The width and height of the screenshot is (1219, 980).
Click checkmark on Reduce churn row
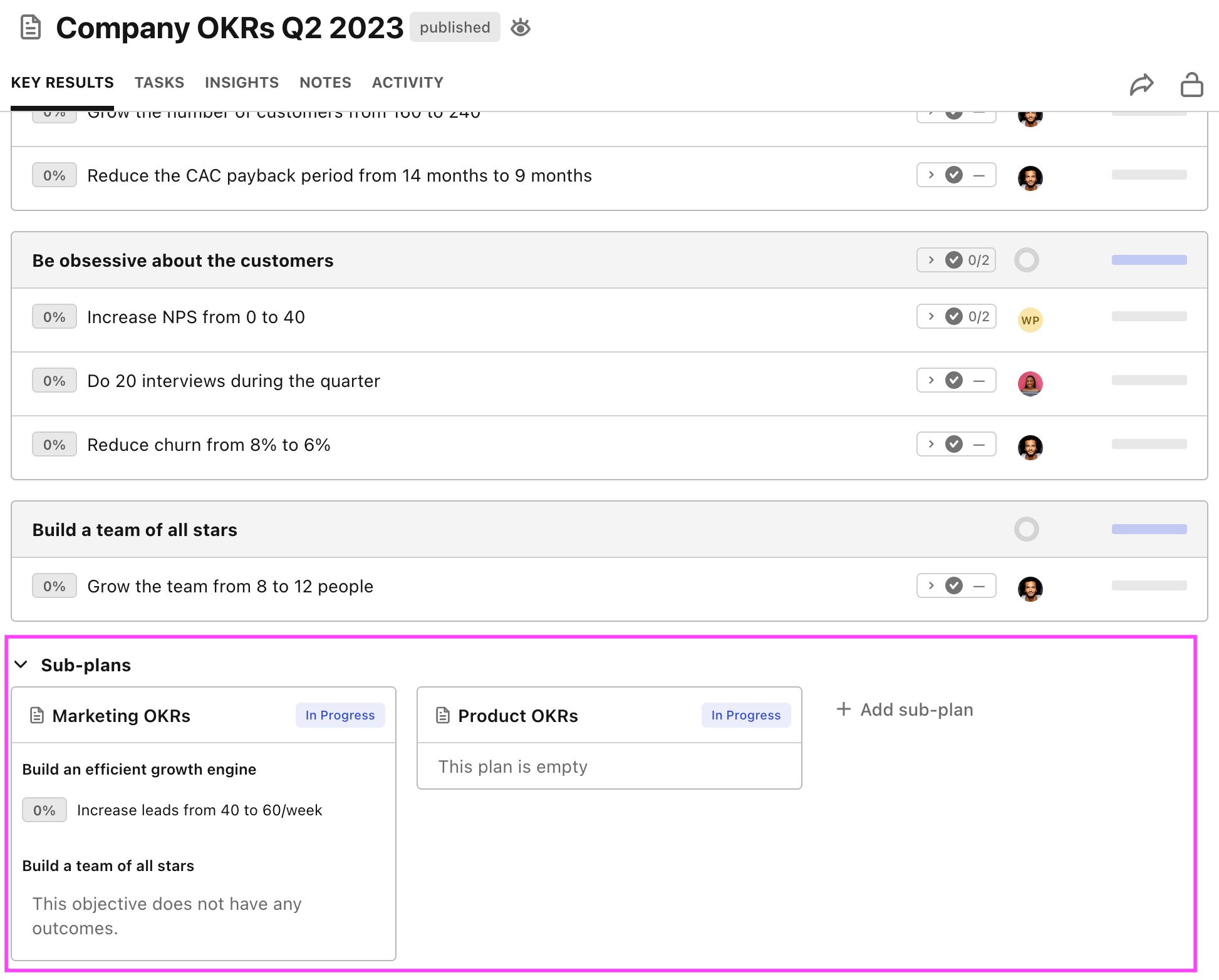pyautogui.click(x=954, y=444)
